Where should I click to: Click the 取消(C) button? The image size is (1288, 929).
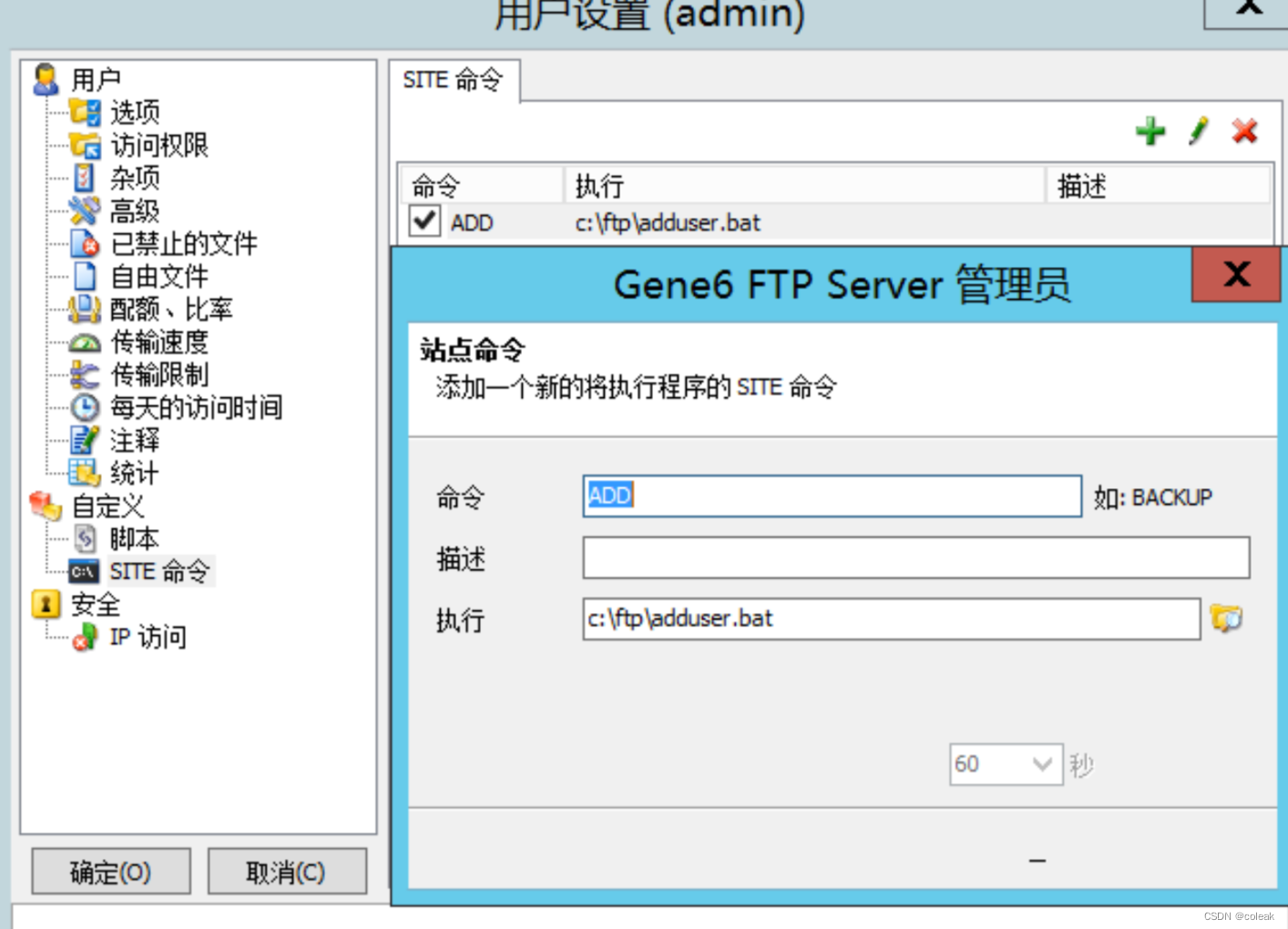point(287,872)
